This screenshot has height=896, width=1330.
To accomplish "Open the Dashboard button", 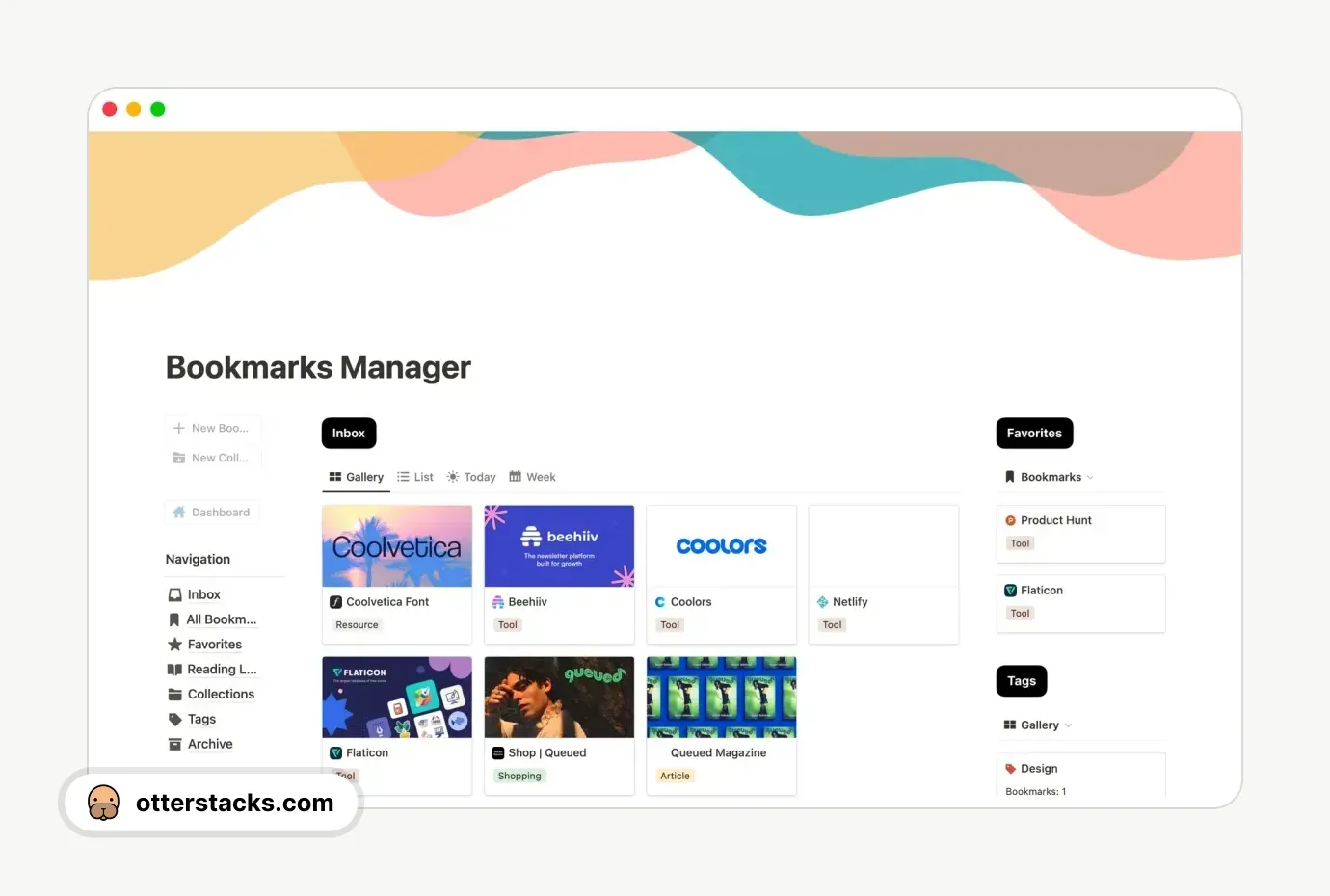I will tap(212, 513).
